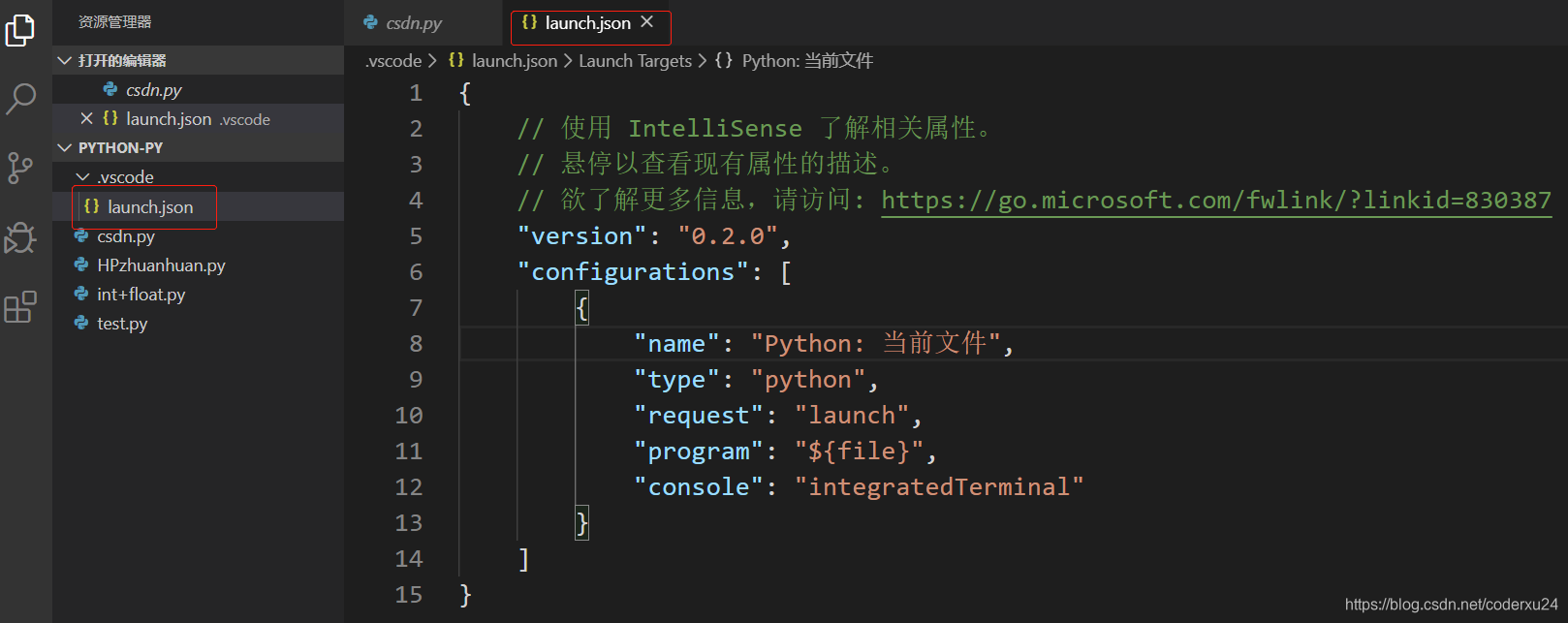Open the Extensions view

tap(20, 307)
